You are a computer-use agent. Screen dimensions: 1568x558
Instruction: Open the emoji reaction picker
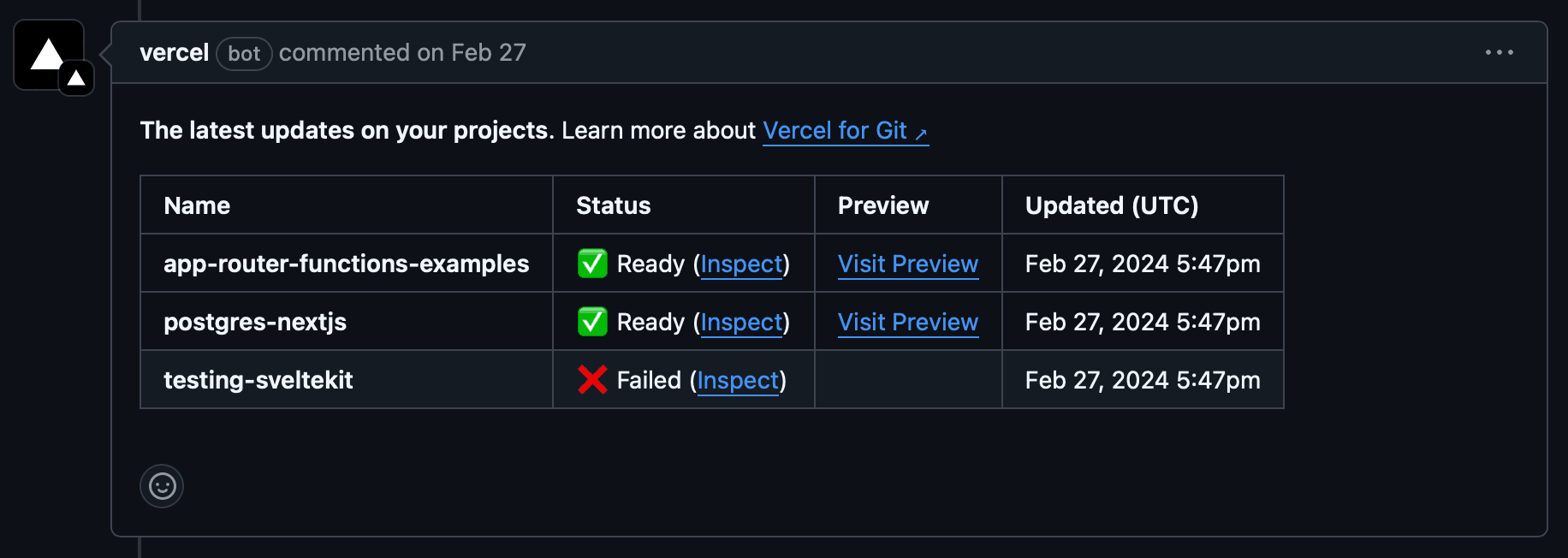[162, 486]
